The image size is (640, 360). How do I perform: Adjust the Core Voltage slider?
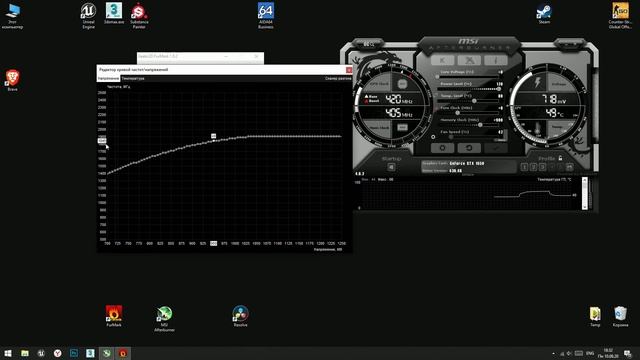(469, 77)
